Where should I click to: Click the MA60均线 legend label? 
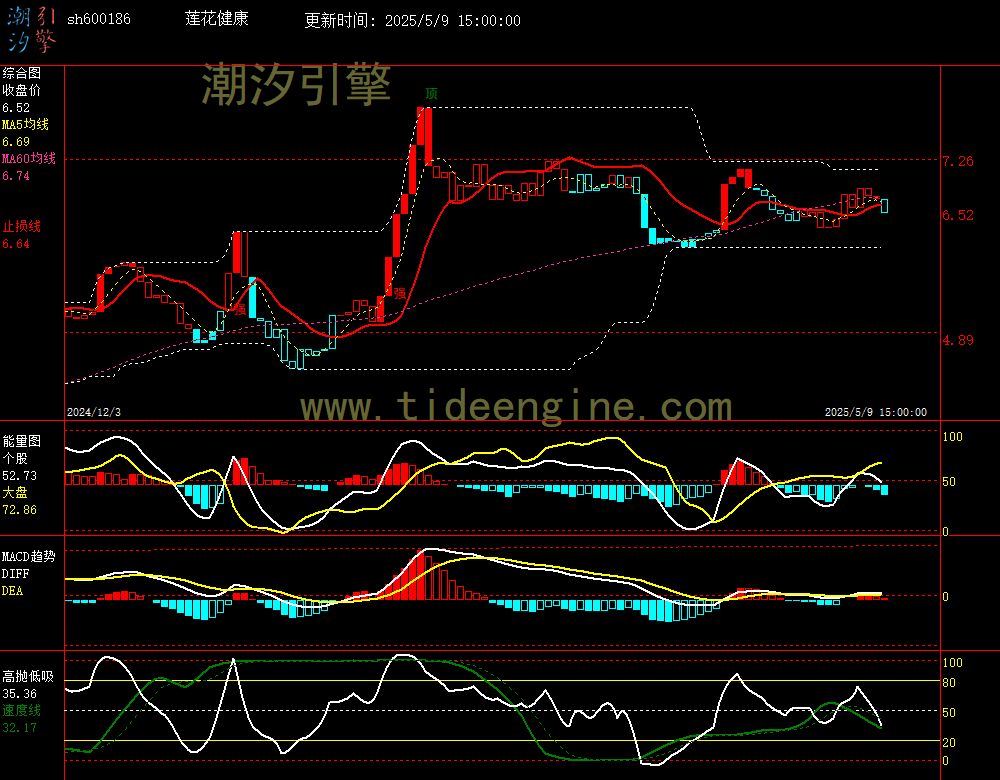click(29, 158)
